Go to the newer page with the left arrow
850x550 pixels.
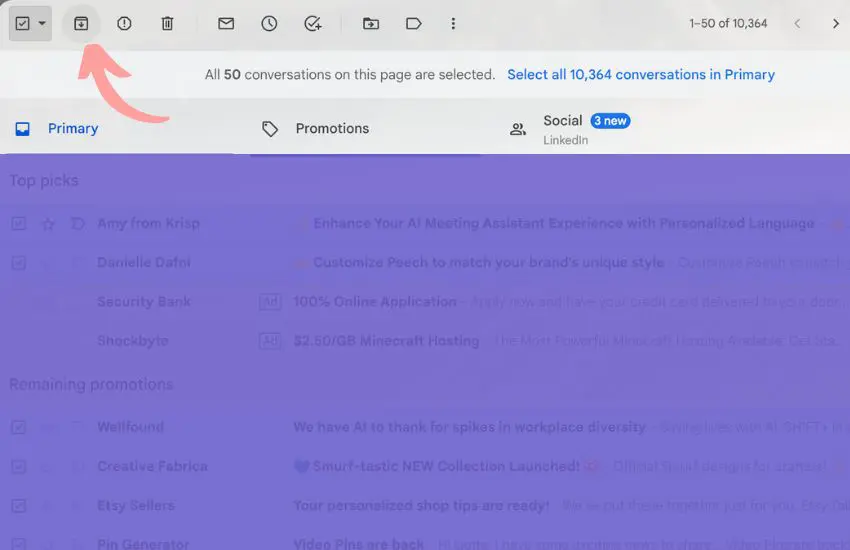(797, 23)
